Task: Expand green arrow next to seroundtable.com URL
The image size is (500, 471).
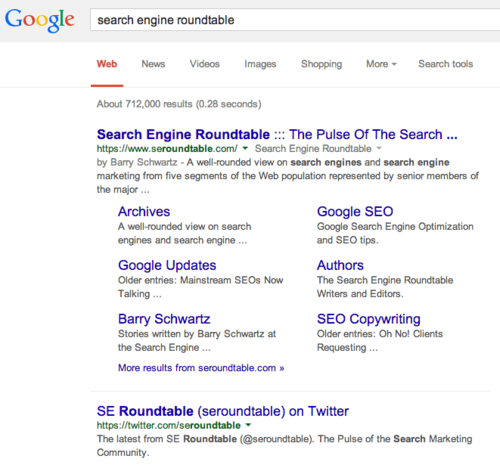Action: tap(245, 148)
